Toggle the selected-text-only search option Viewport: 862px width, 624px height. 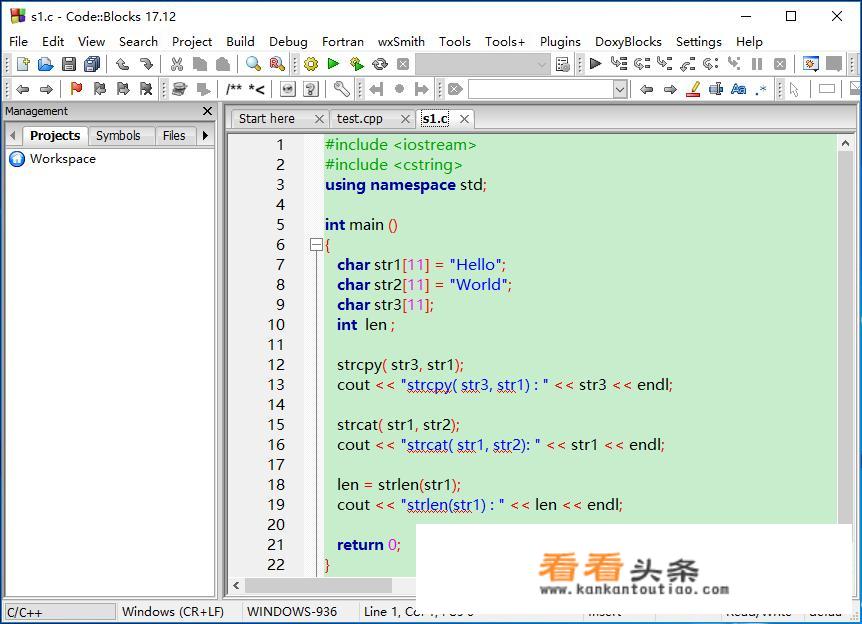click(716, 89)
